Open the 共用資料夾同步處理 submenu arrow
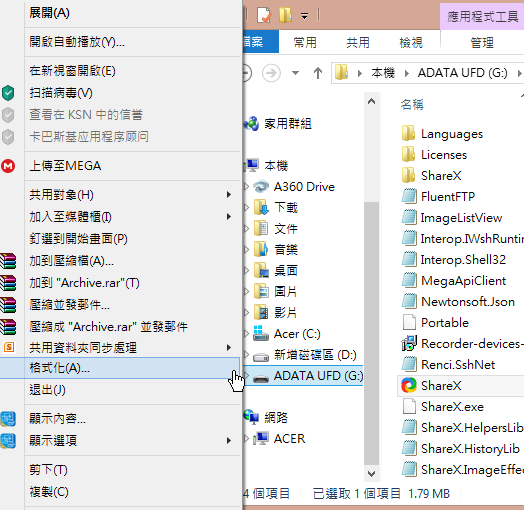This screenshot has height=510, width=524. tap(229, 348)
